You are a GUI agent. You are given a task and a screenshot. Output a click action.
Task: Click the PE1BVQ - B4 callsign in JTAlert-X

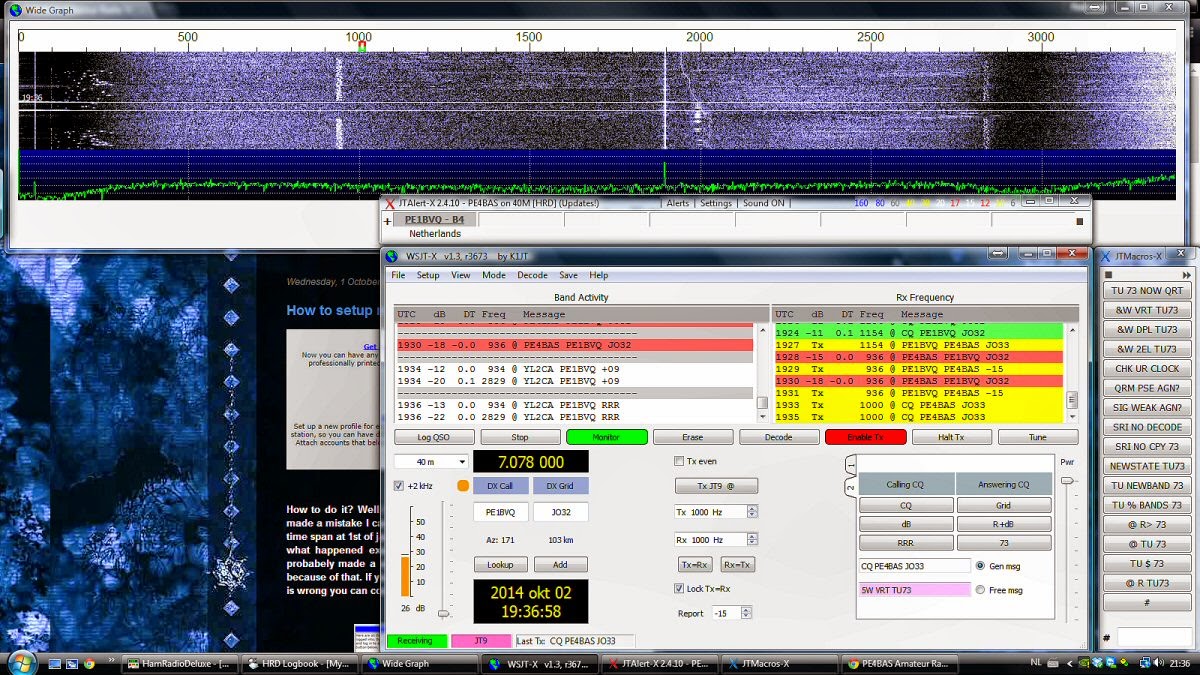click(434, 220)
